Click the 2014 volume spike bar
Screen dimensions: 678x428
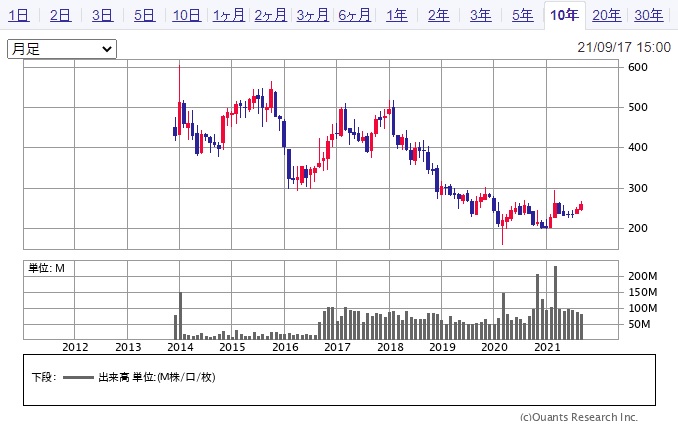click(x=180, y=316)
